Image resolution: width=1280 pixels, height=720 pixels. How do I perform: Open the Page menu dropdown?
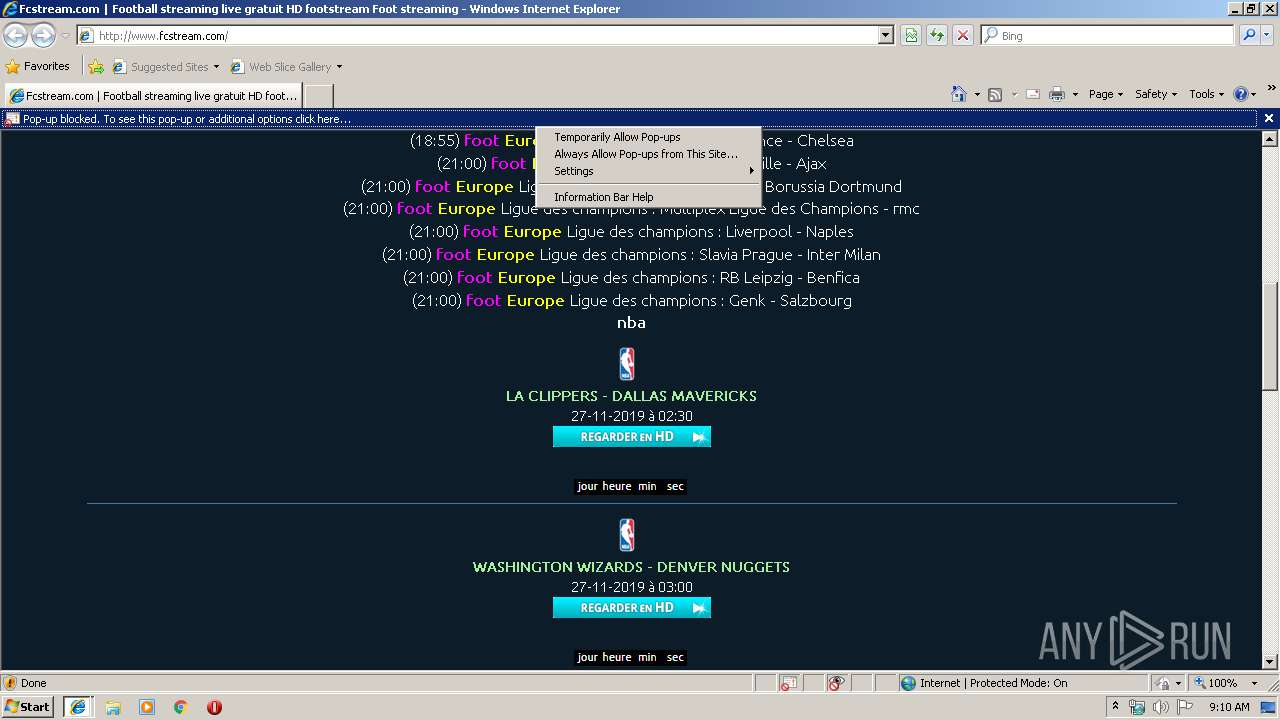(x=1106, y=94)
